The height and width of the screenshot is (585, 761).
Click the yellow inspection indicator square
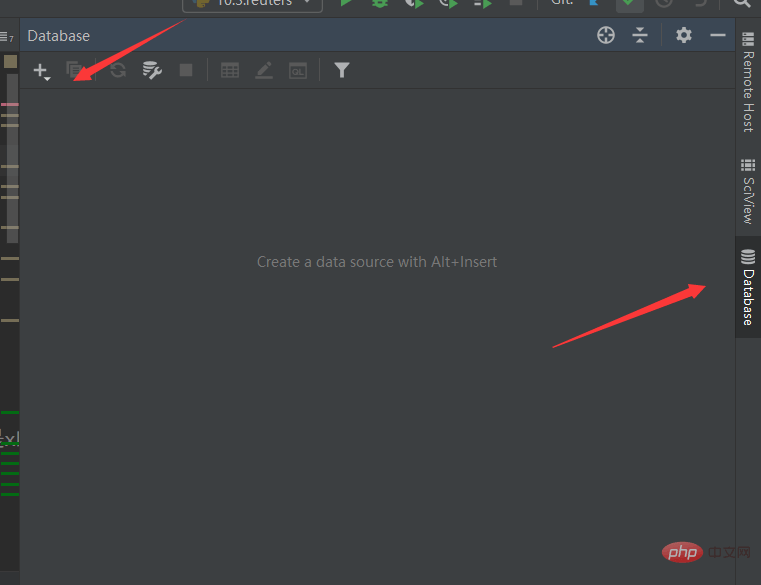click(10, 62)
